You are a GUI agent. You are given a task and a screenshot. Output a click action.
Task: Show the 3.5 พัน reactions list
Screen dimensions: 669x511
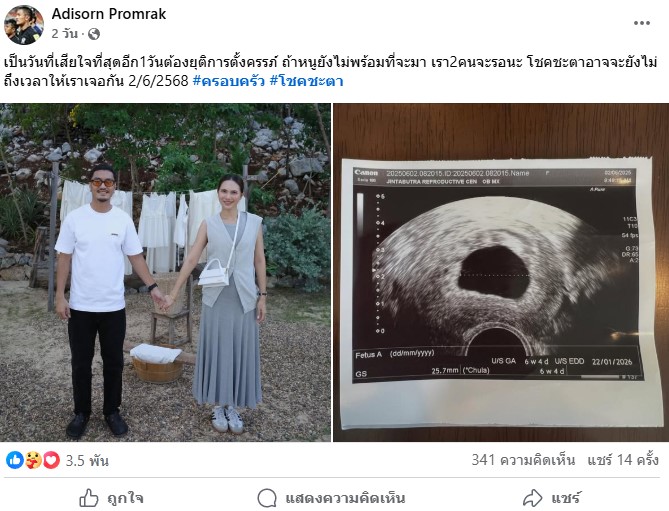click(87, 461)
